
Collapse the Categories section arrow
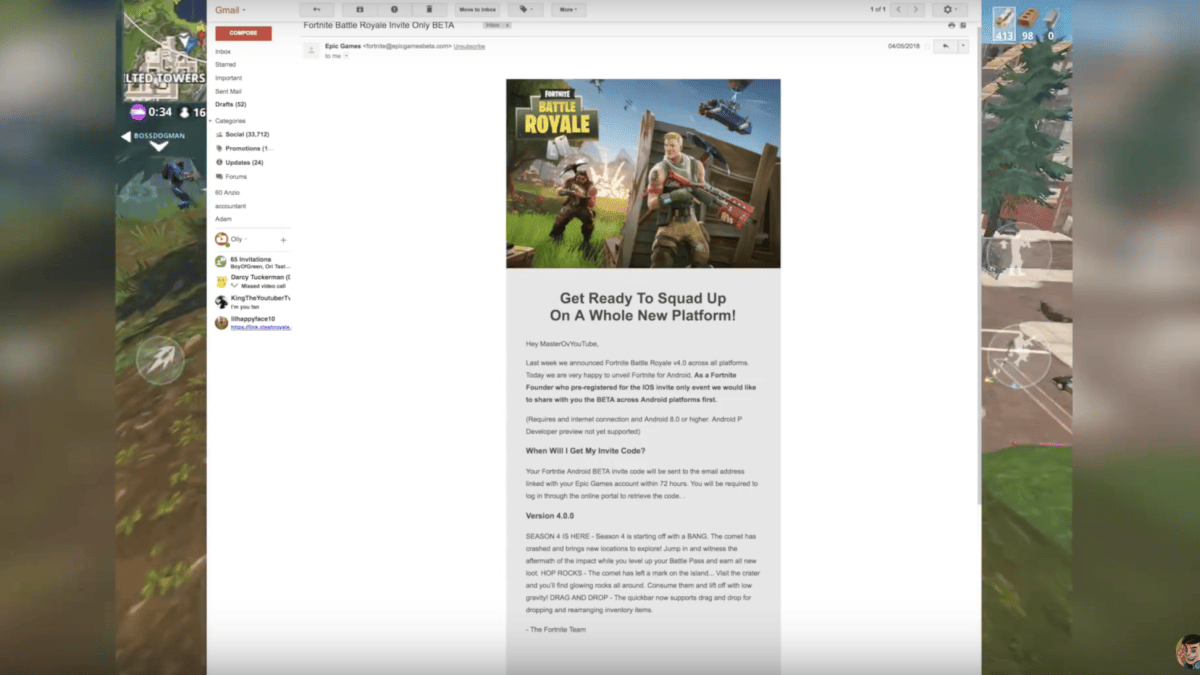point(211,121)
